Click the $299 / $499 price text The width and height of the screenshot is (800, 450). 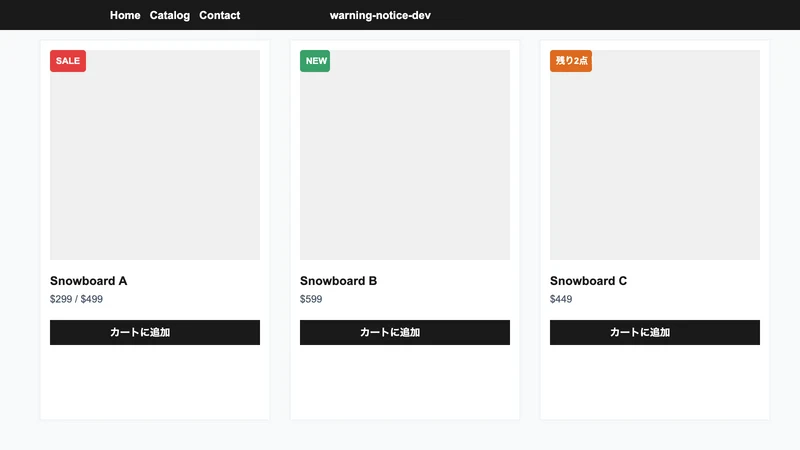click(x=77, y=299)
